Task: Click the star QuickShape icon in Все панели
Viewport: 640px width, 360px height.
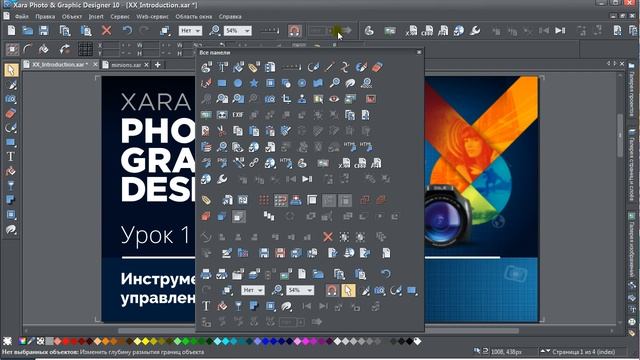Action: pos(254,83)
